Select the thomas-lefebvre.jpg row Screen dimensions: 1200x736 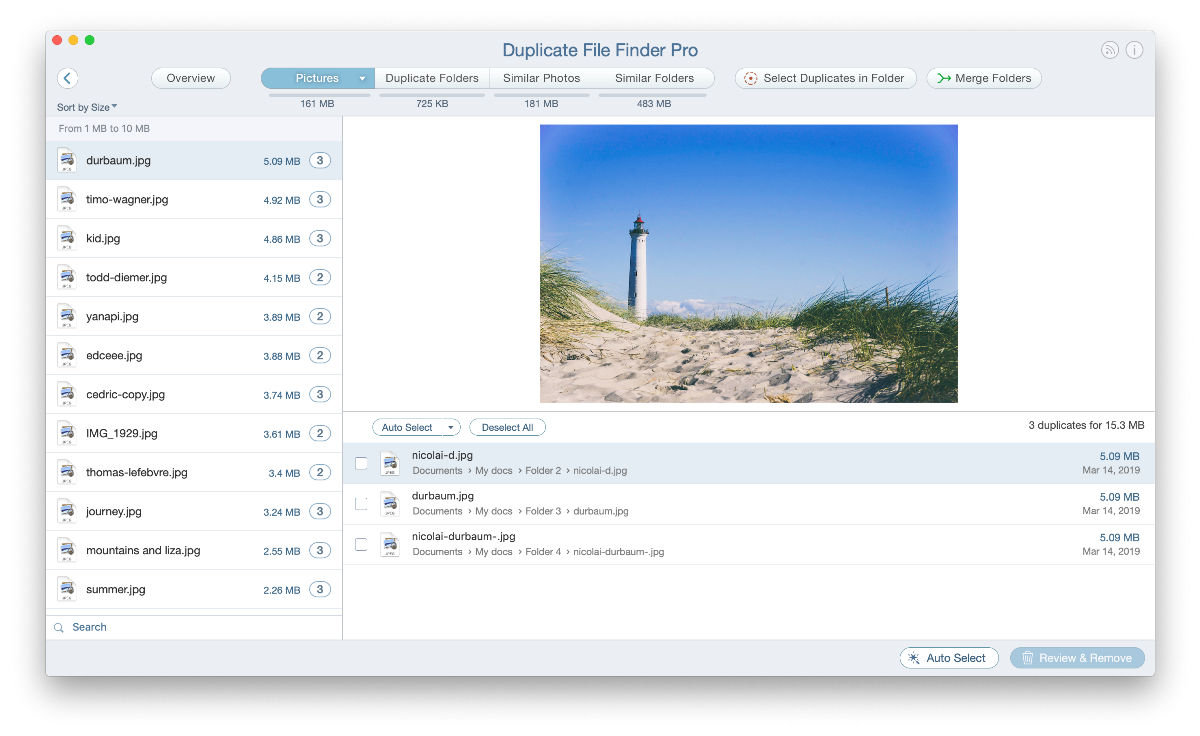pyautogui.click(x=194, y=472)
